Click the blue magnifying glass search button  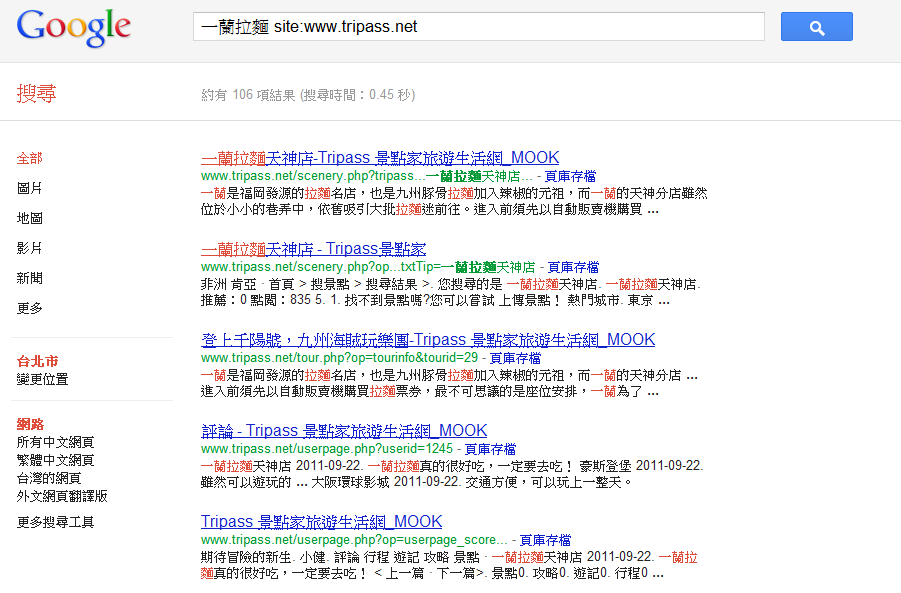pyautogui.click(x=816, y=26)
